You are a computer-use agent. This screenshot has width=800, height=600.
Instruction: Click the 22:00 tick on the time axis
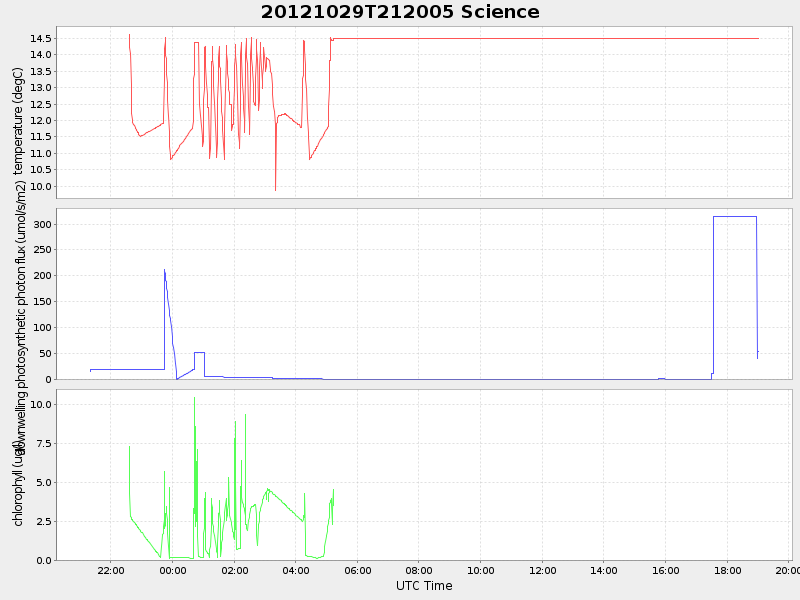pyautogui.click(x=111, y=570)
